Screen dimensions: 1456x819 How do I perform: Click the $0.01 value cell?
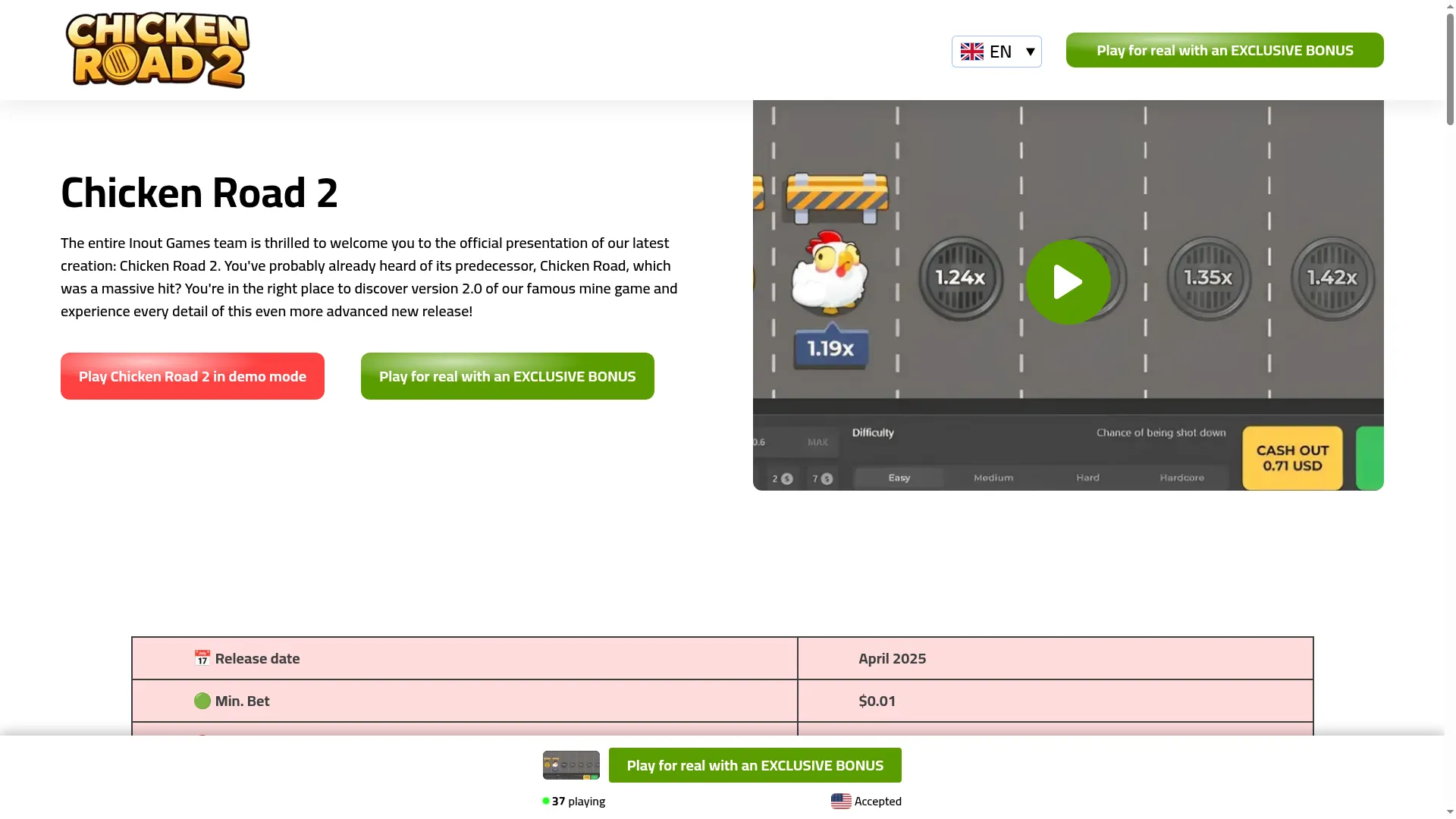[x=1056, y=701]
